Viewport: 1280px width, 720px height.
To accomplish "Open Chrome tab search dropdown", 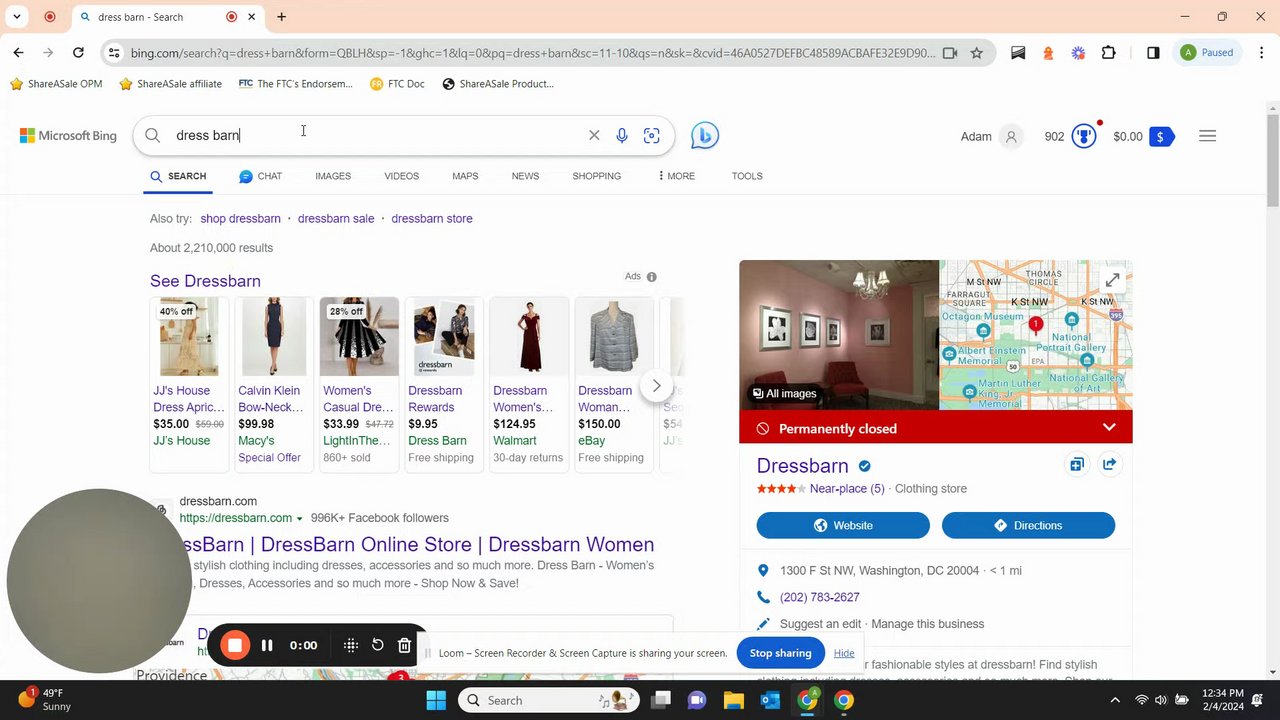I will pyautogui.click(x=17, y=17).
